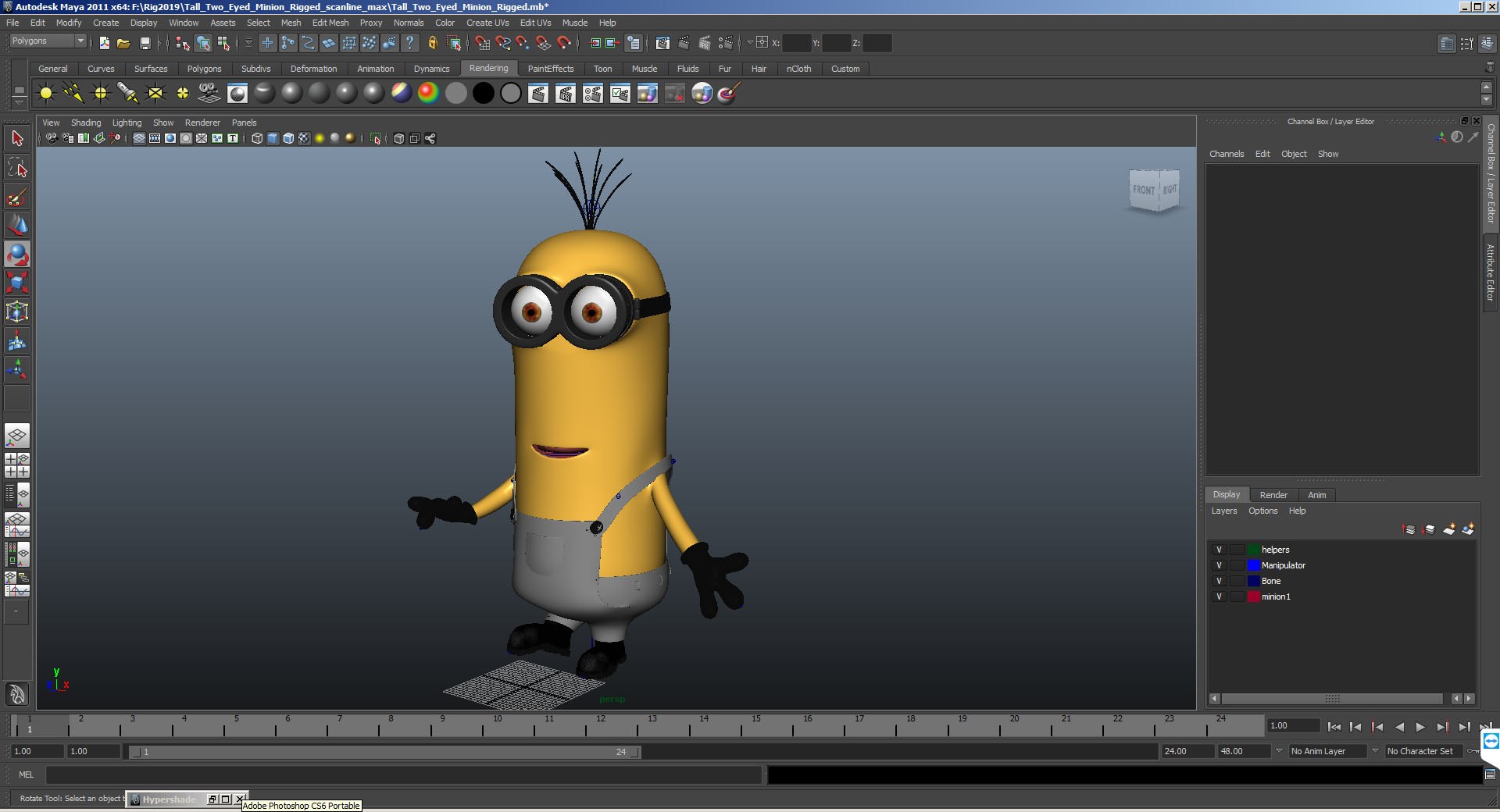Enable smooth shade all in viewport toolbar
This screenshot has height=812, width=1500.
pos(273,138)
